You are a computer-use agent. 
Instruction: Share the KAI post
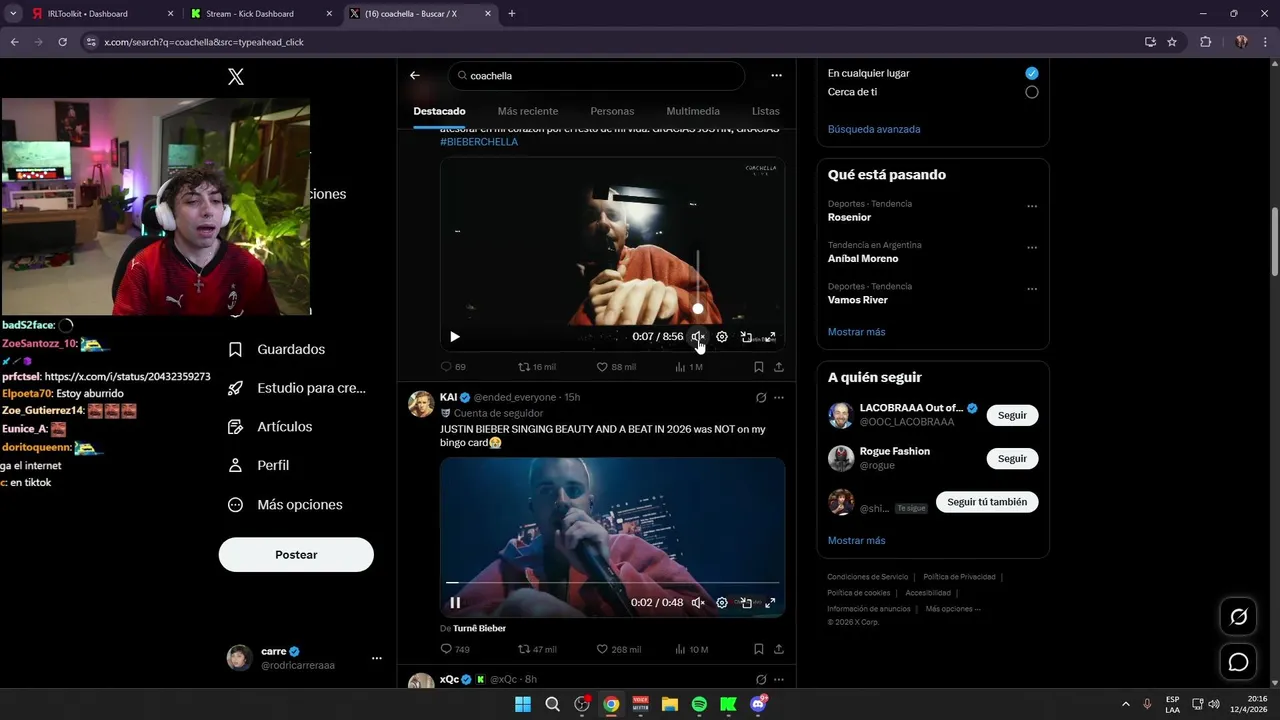[779, 649]
